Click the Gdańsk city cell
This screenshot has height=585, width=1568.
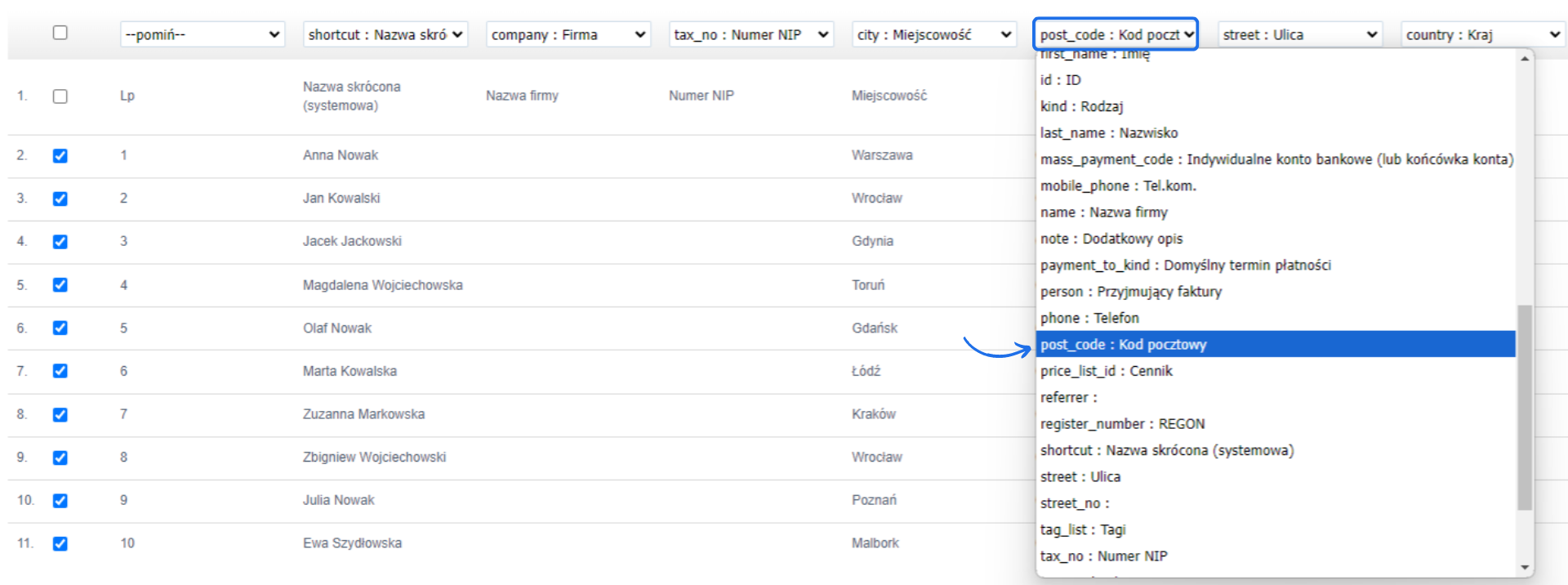coord(875,328)
